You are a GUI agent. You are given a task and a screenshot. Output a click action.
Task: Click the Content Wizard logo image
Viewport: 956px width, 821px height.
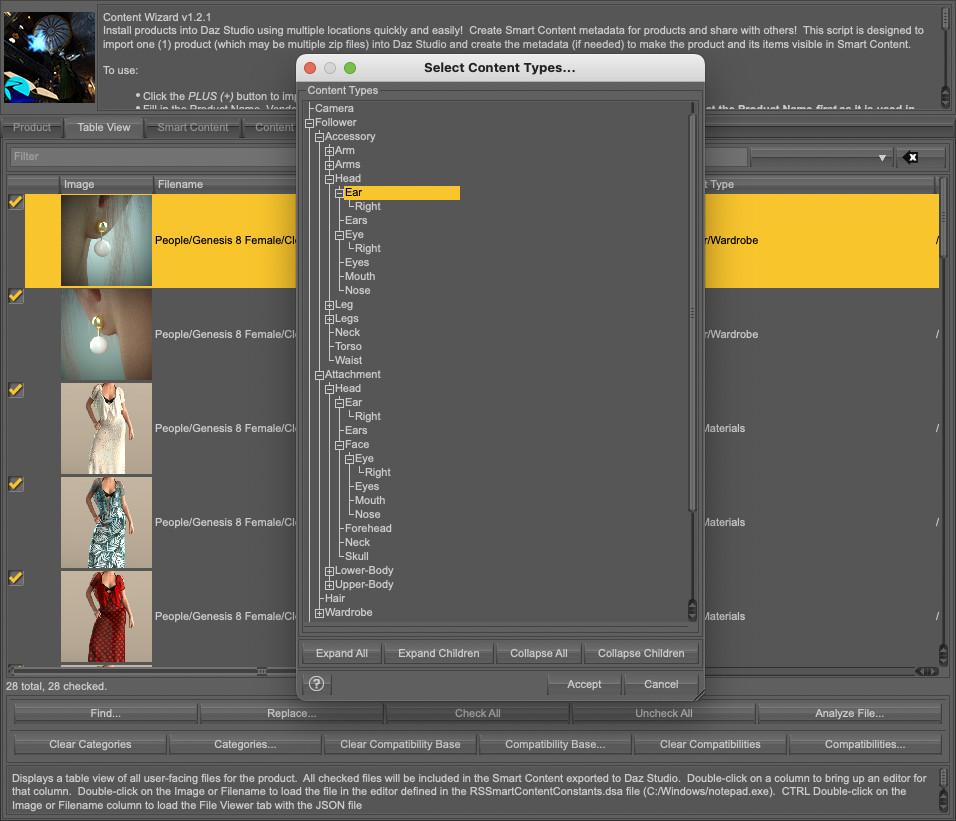50,58
